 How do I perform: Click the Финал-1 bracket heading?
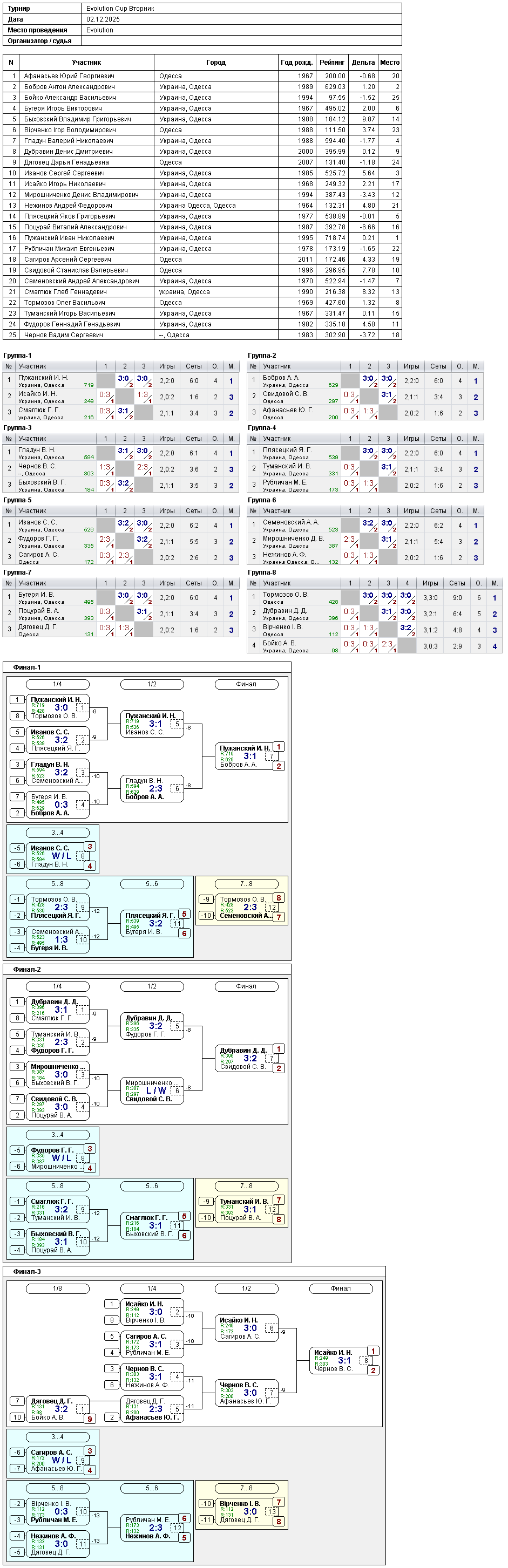click(27, 667)
